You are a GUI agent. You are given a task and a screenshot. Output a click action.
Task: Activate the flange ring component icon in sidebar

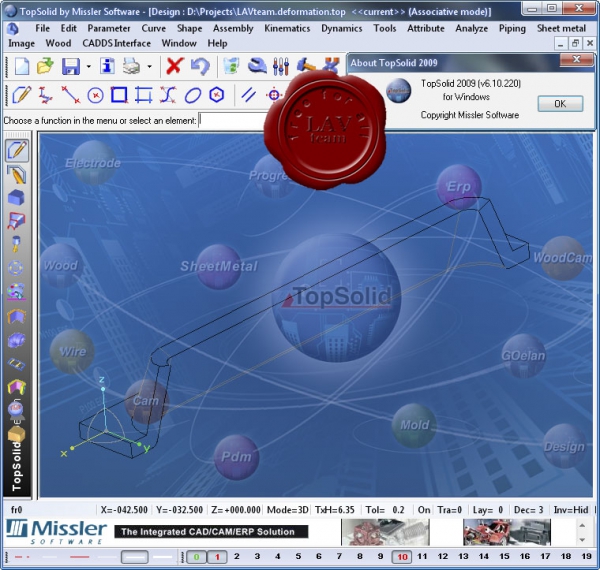coord(16,268)
